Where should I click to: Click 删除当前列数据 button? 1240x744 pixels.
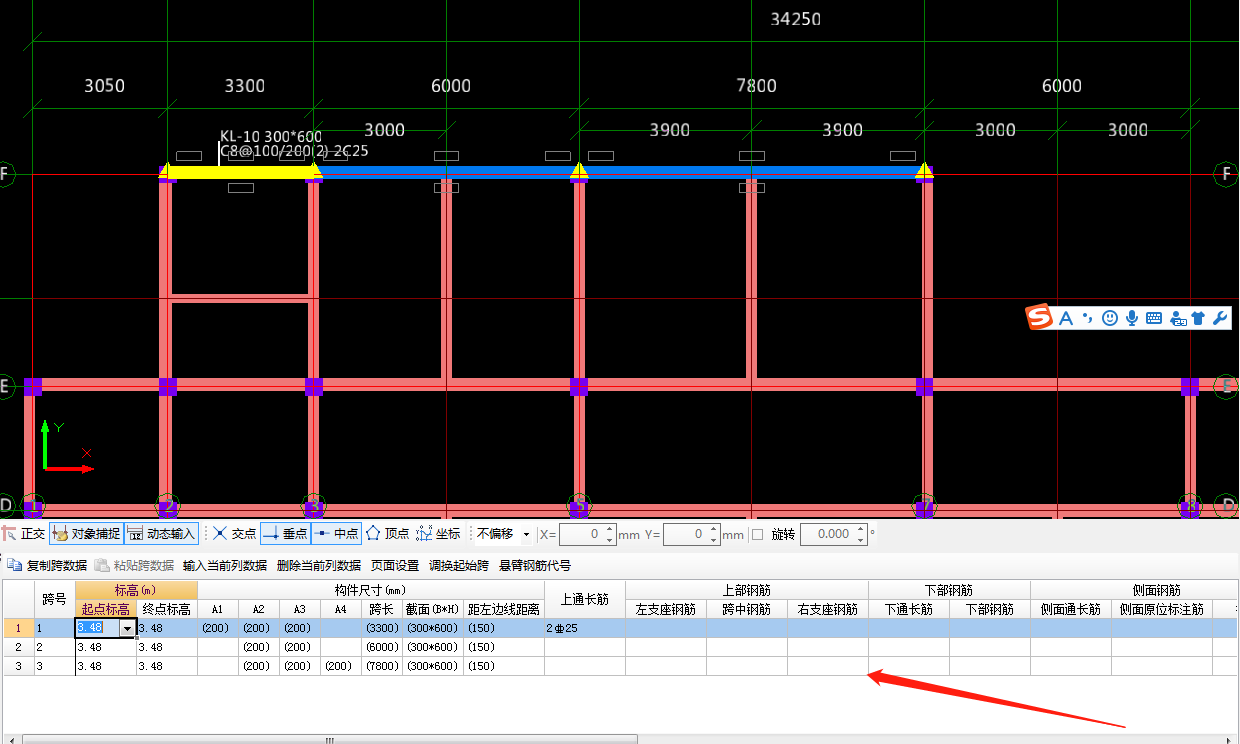coord(319,565)
